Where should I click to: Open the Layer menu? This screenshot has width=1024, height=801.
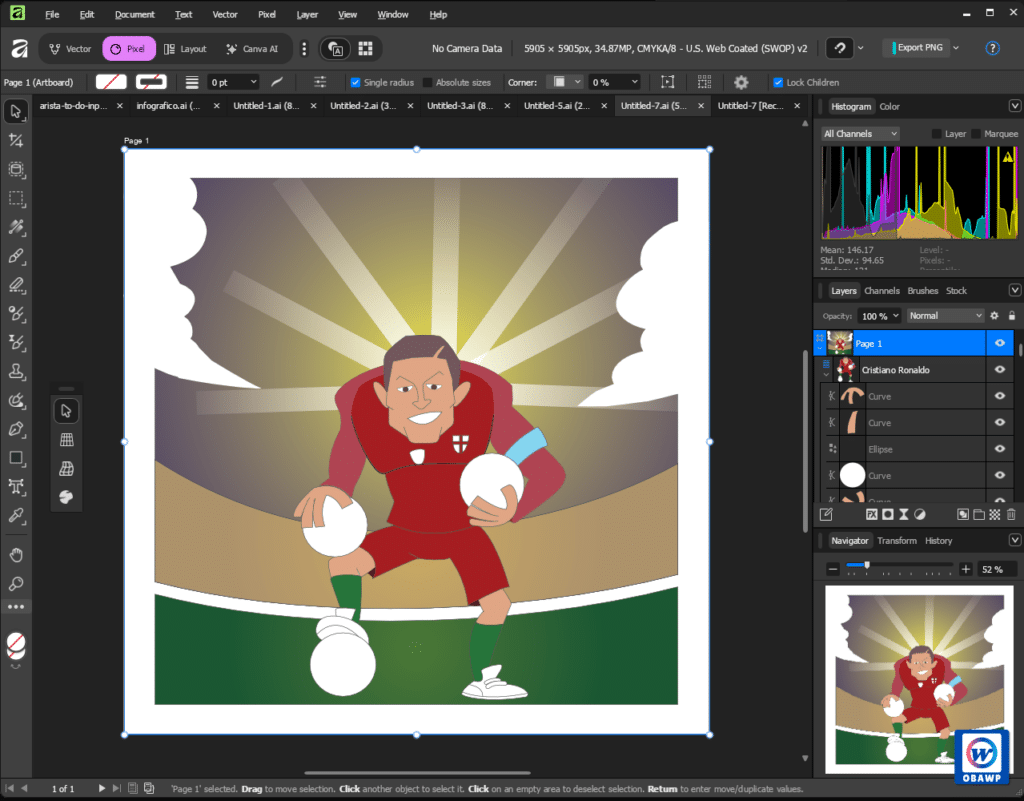307,14
